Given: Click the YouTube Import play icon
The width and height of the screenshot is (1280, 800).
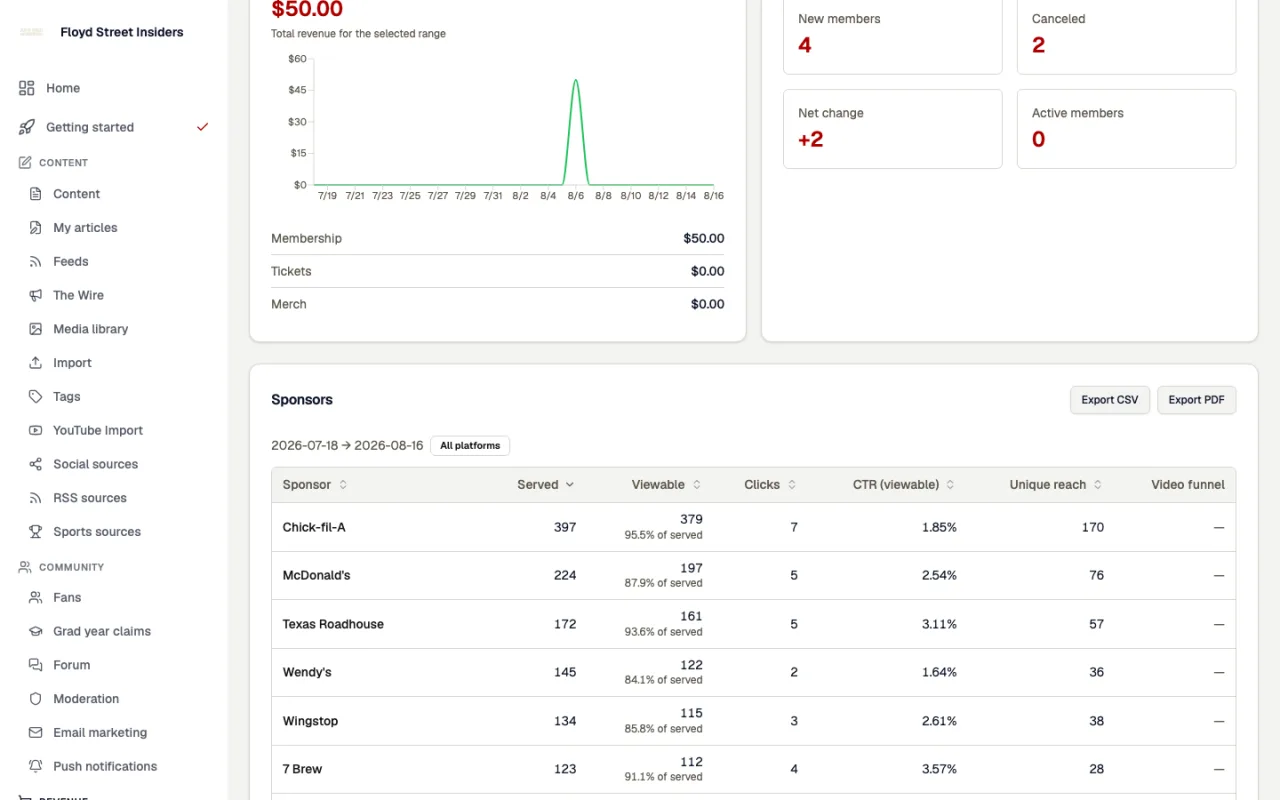Looking at the screenshot, I should (x=36, y=430).
